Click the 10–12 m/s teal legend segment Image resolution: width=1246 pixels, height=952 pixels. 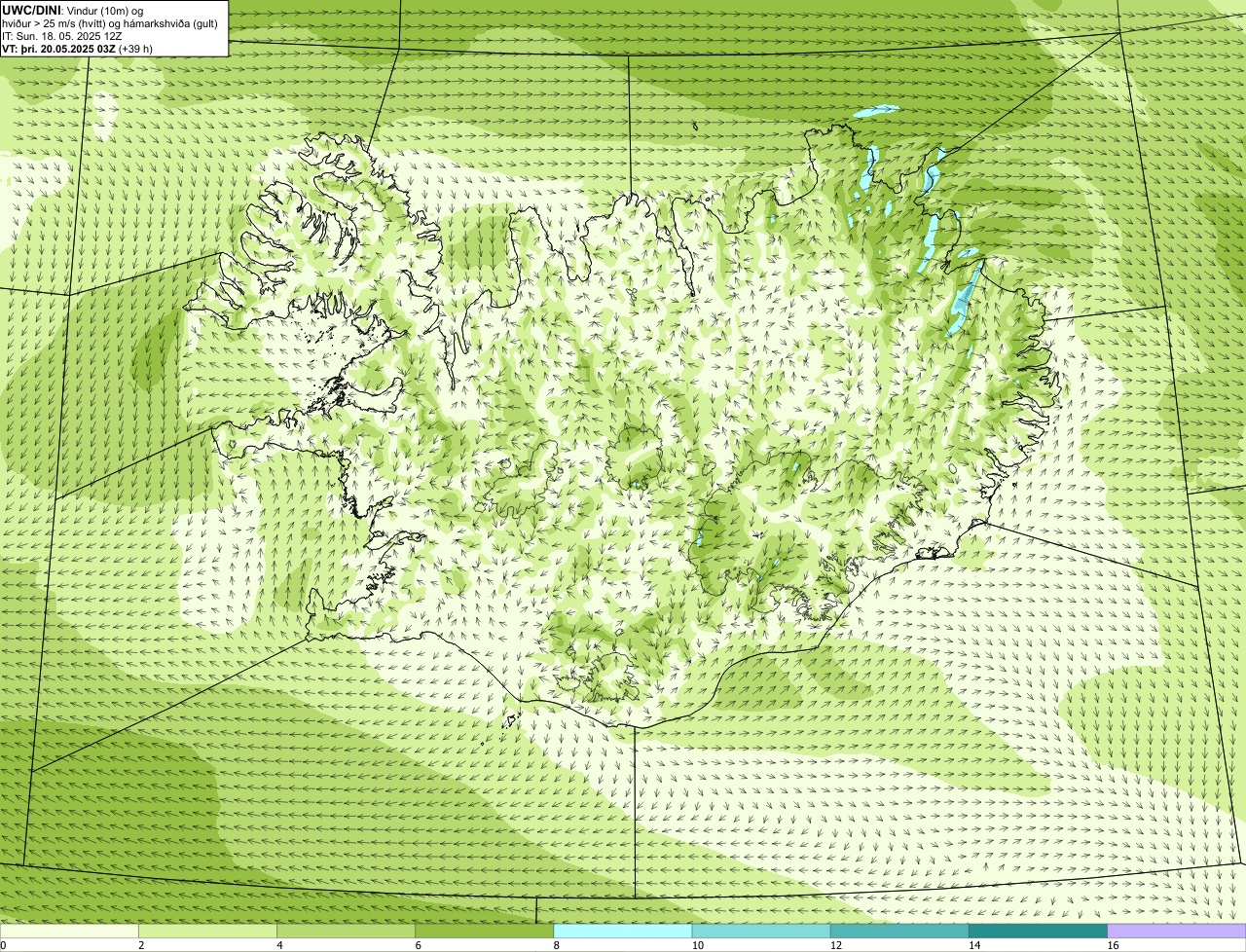click(x=761, y=932)
